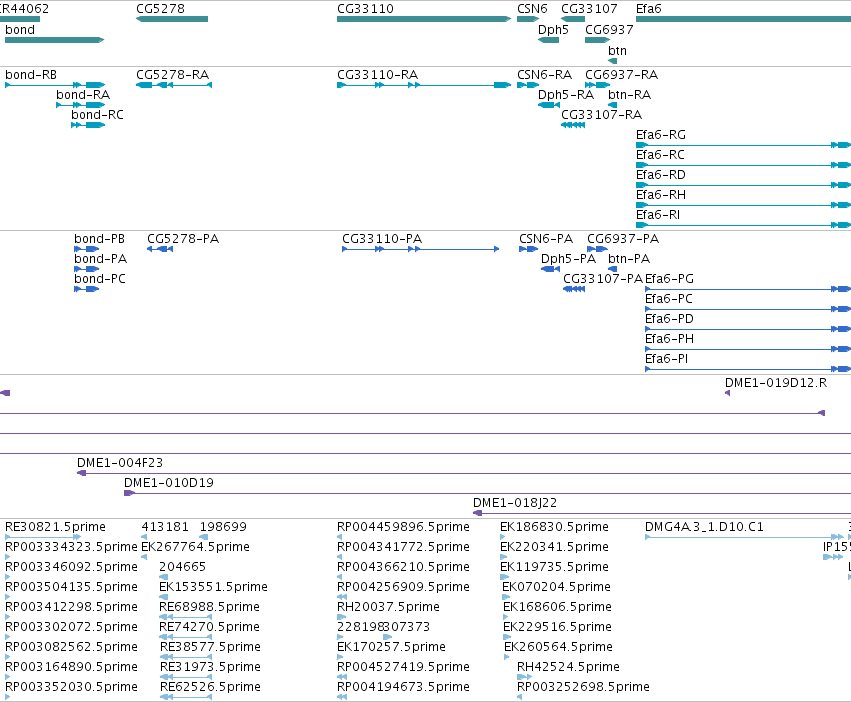Click the Dph5-RA transcript label
The height and width of the screenshot is (702, 851).
point(566,95)
